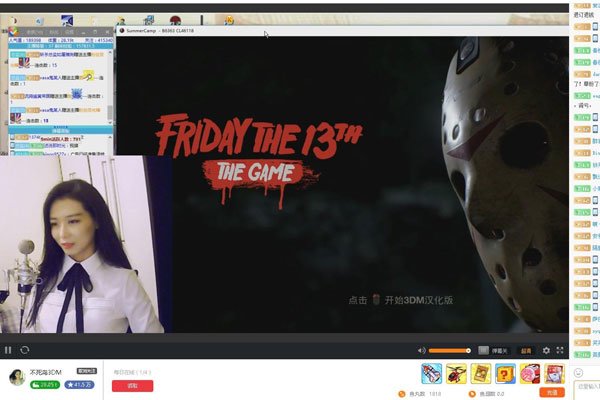Open player settings gear icon
Screen dimensions: 600x400
546,350
